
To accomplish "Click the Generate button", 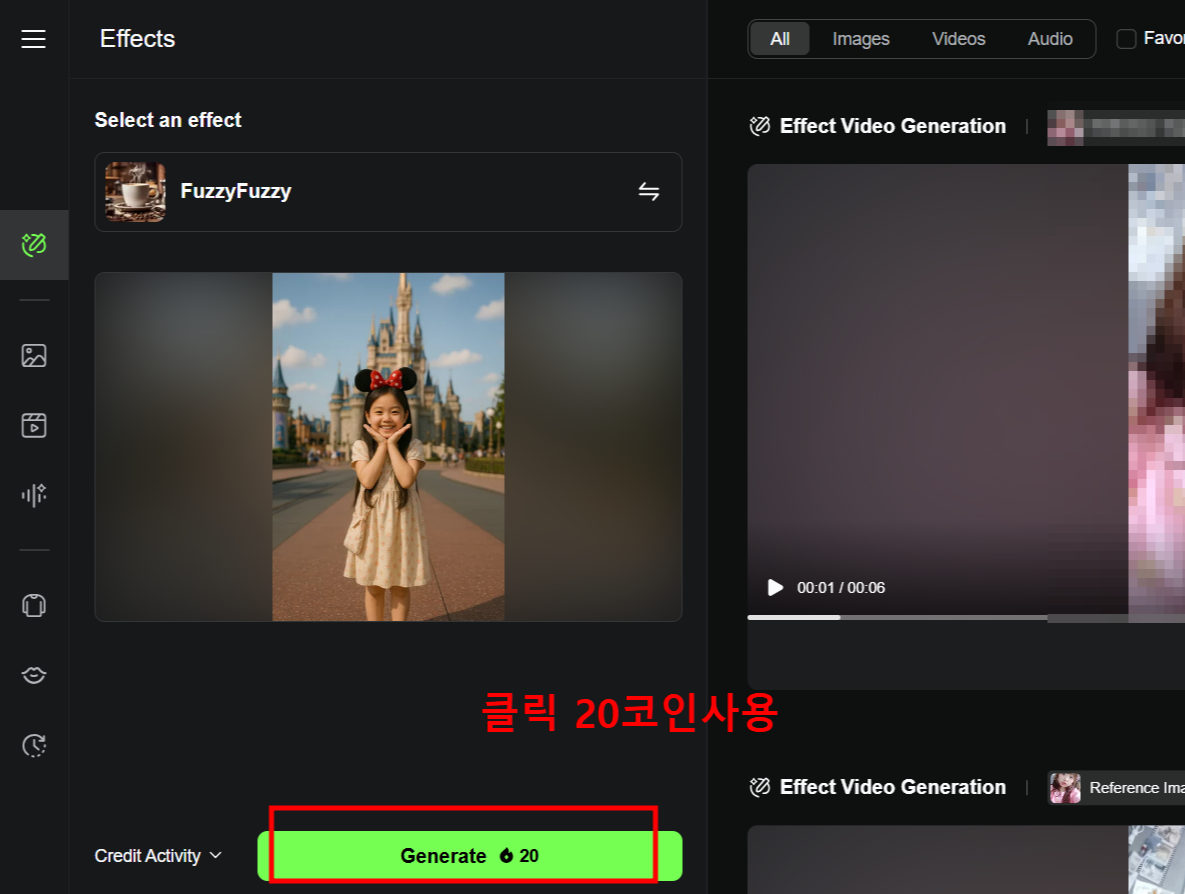I will (x=469, y=856).
